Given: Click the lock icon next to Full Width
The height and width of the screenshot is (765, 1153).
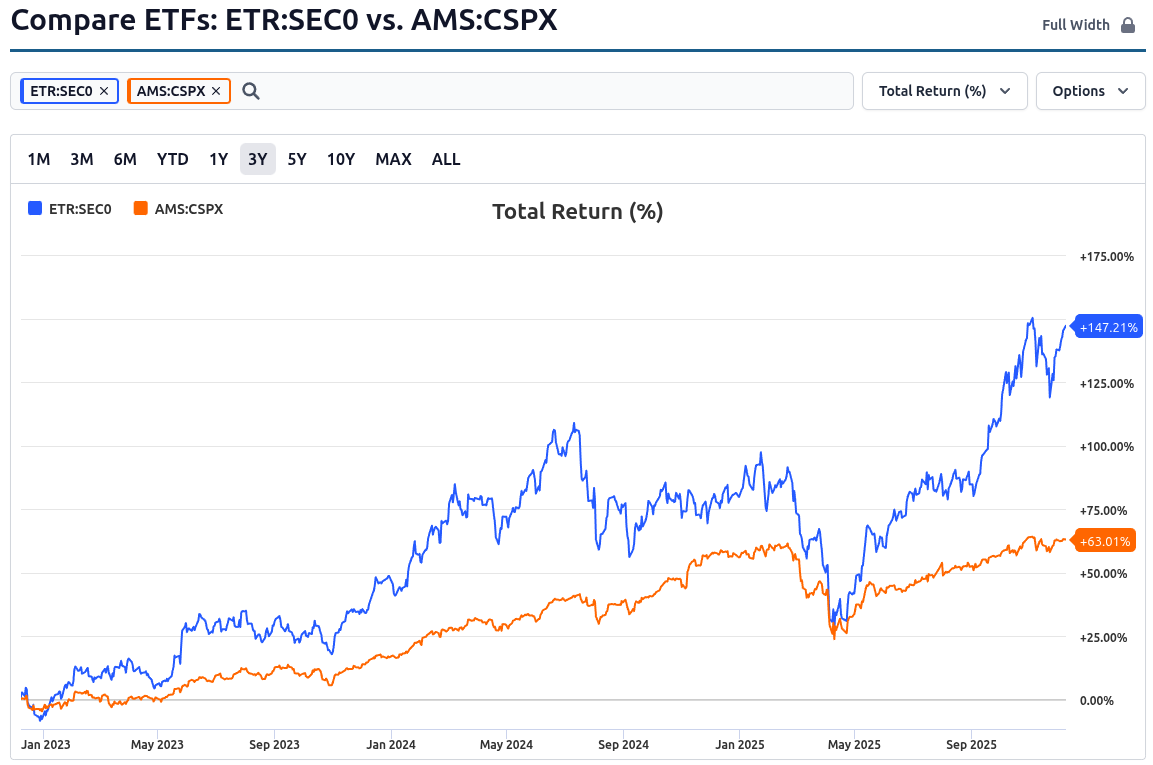Looking at the screenshot, I should click(1129, 23).
